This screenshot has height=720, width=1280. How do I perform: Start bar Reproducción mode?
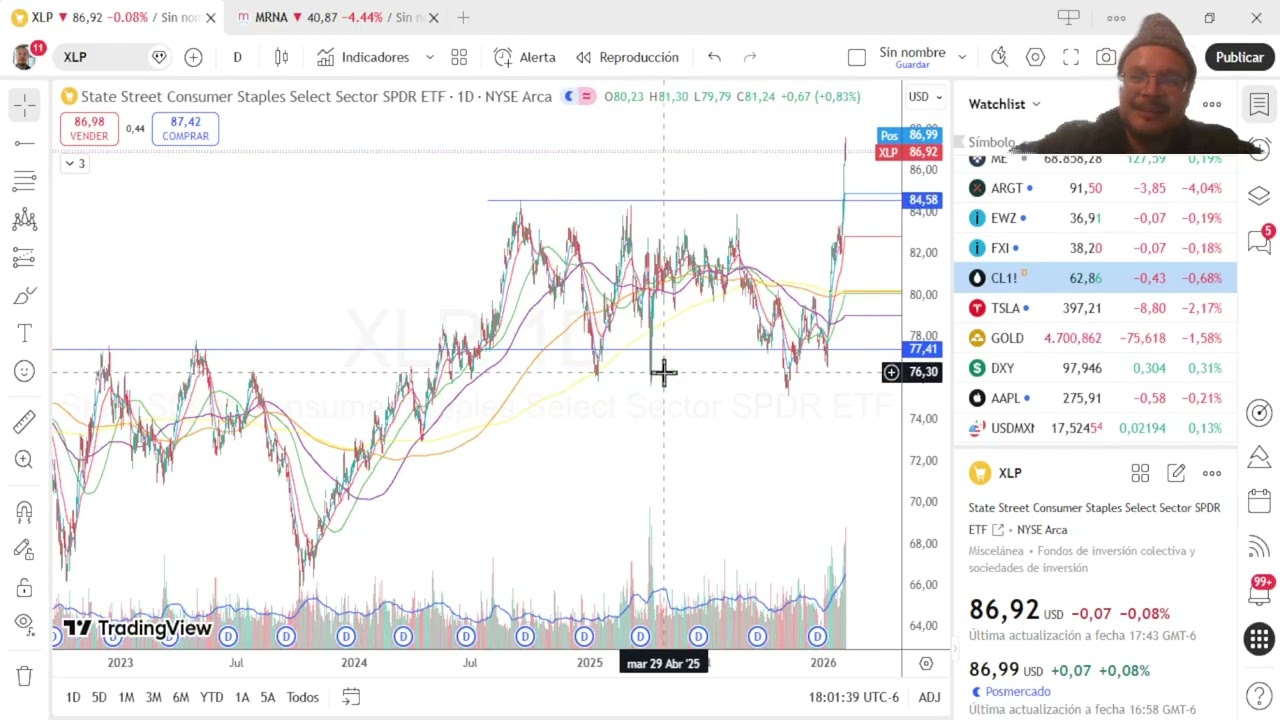(x=627, y=57)
